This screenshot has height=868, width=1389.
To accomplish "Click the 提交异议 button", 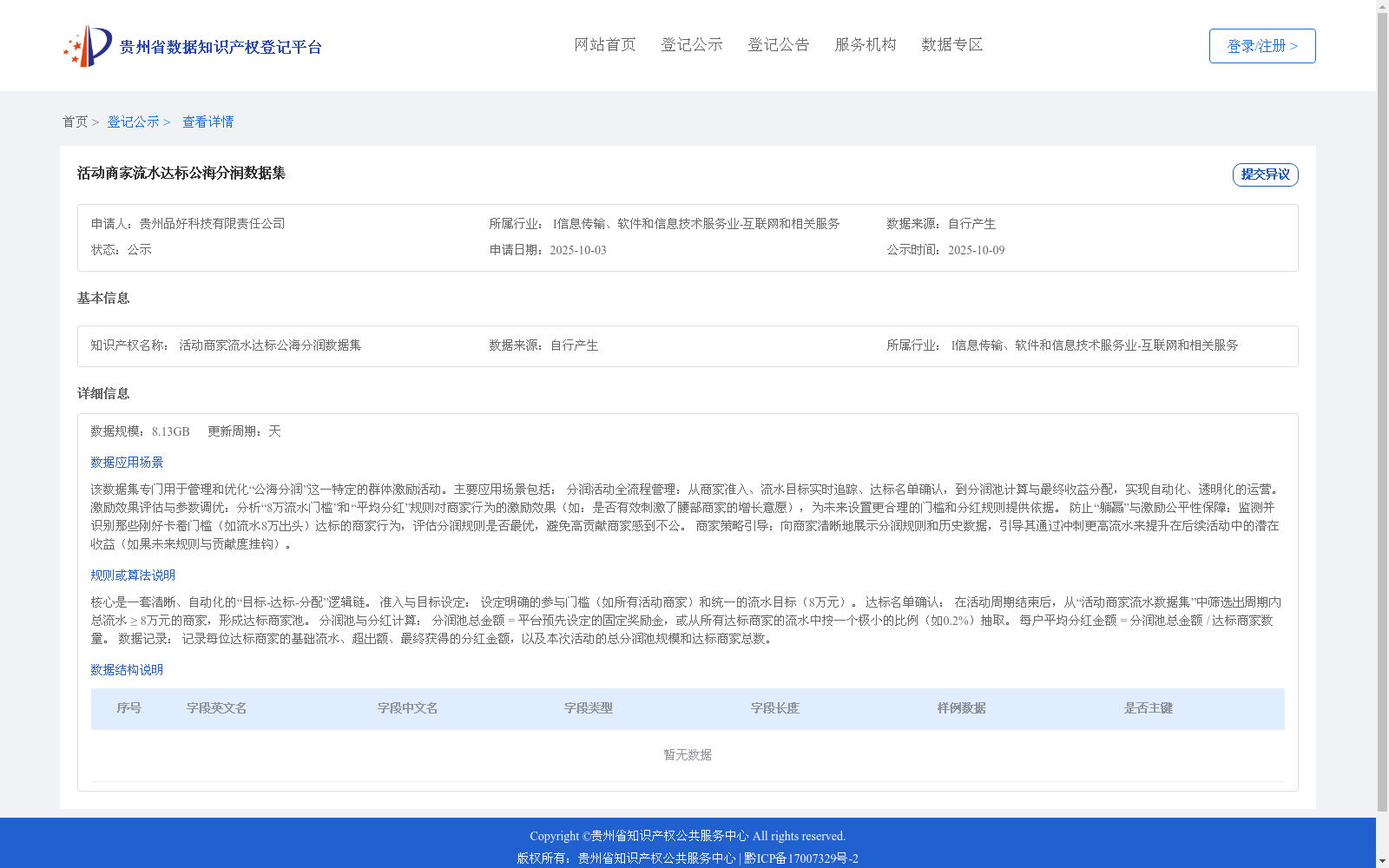I will tap(1265, 174).
